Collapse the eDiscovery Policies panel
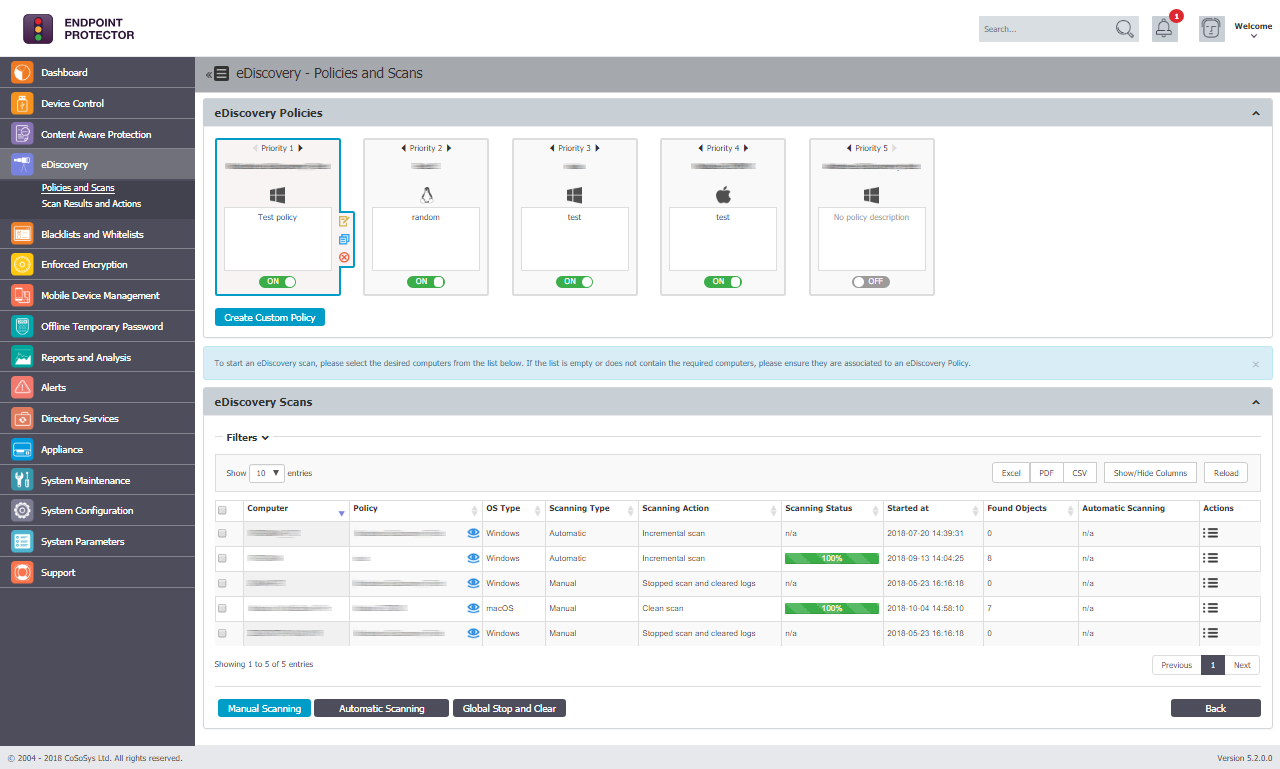 [x=1256, y=112]
